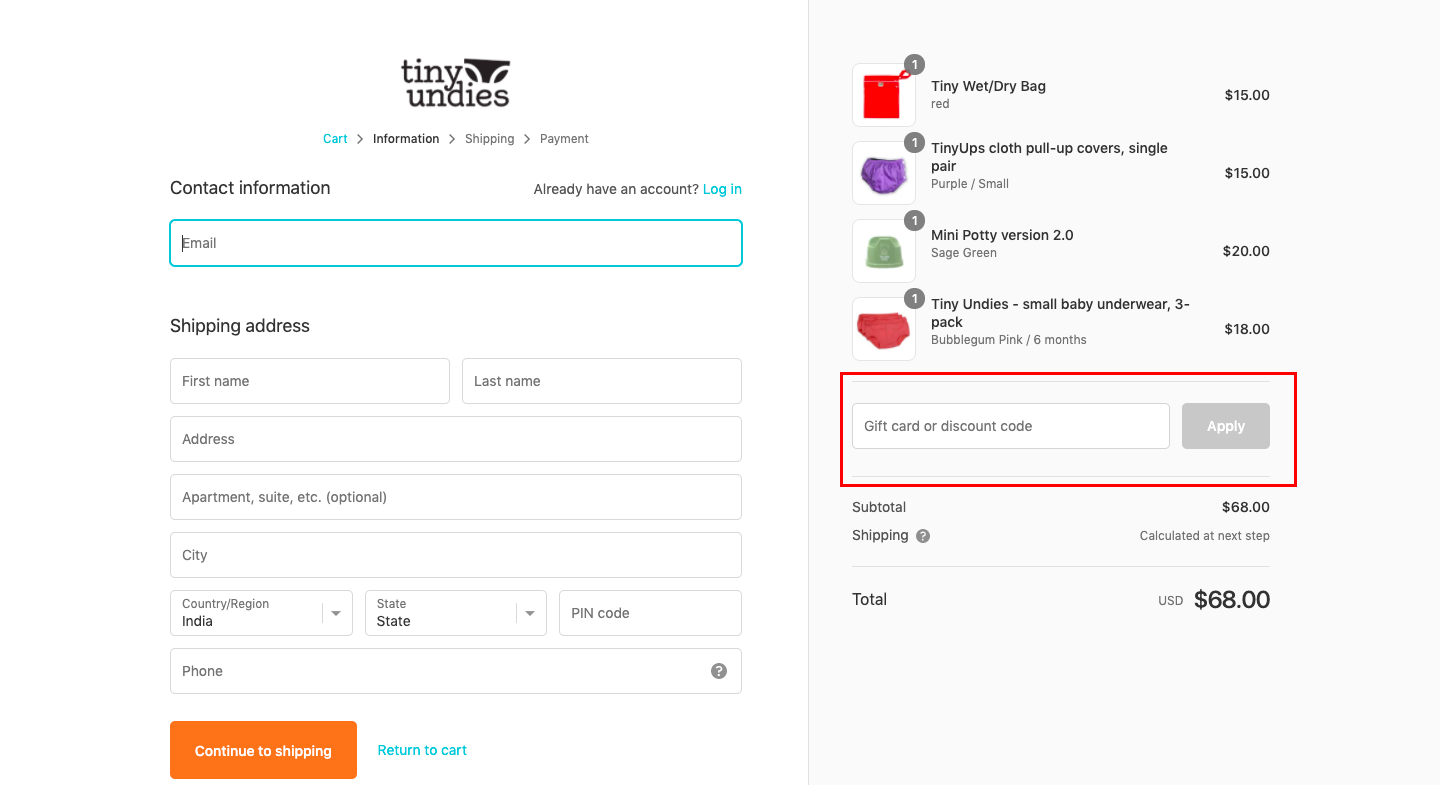
Task: Focus the Address field
Action: (x=456, y=439)
